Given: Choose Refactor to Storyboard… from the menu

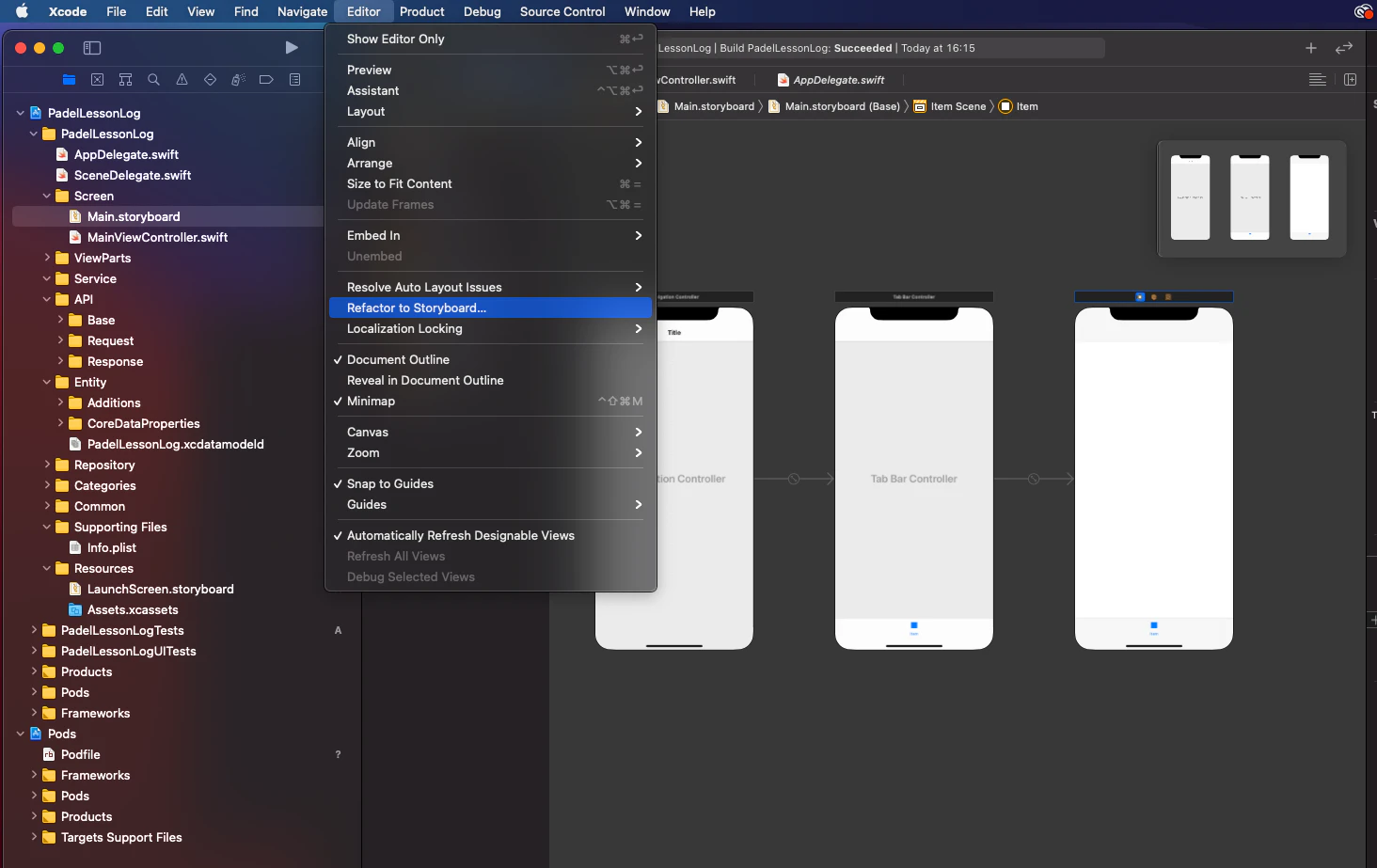Looking at the screenshot, I should [416, 308].
